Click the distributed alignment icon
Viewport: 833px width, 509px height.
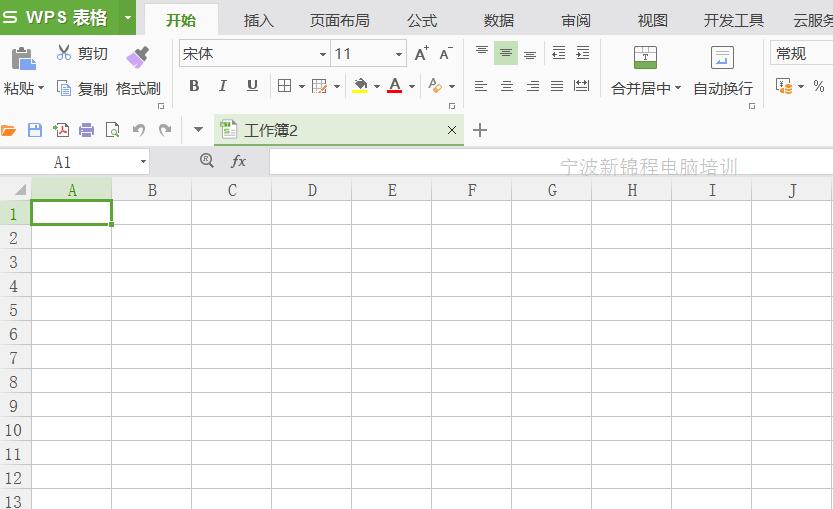[x=582, y=86]
